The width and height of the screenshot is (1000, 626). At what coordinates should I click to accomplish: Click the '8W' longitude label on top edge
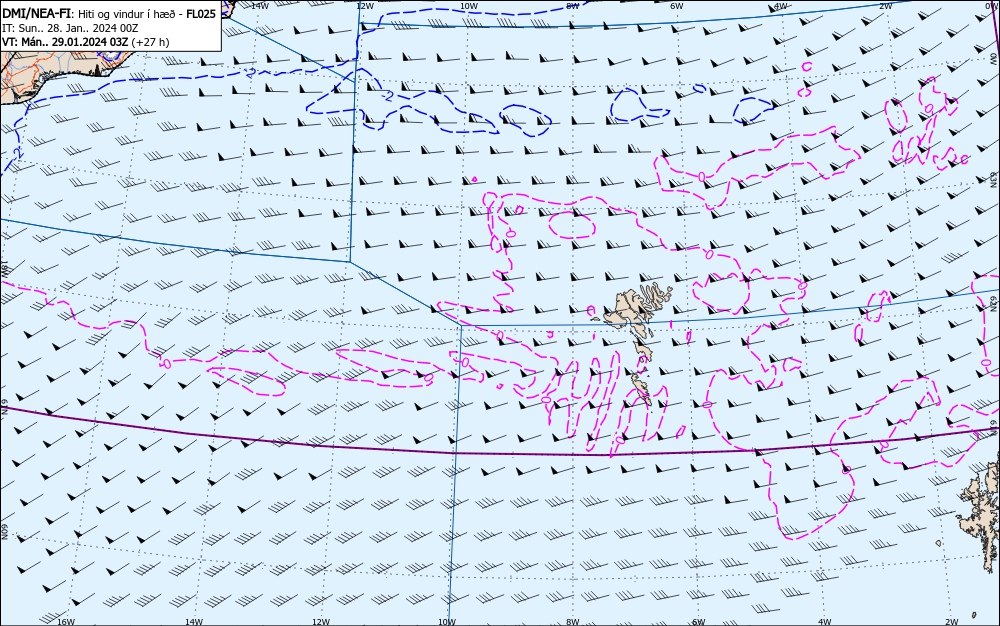click(573, 6)
